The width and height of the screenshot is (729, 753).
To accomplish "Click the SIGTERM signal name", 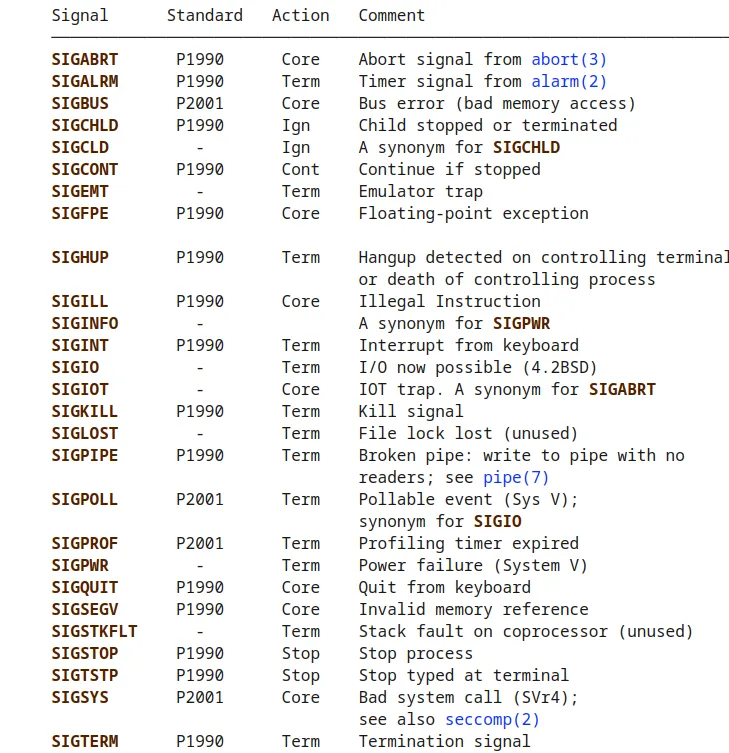I will pos(85,741).
